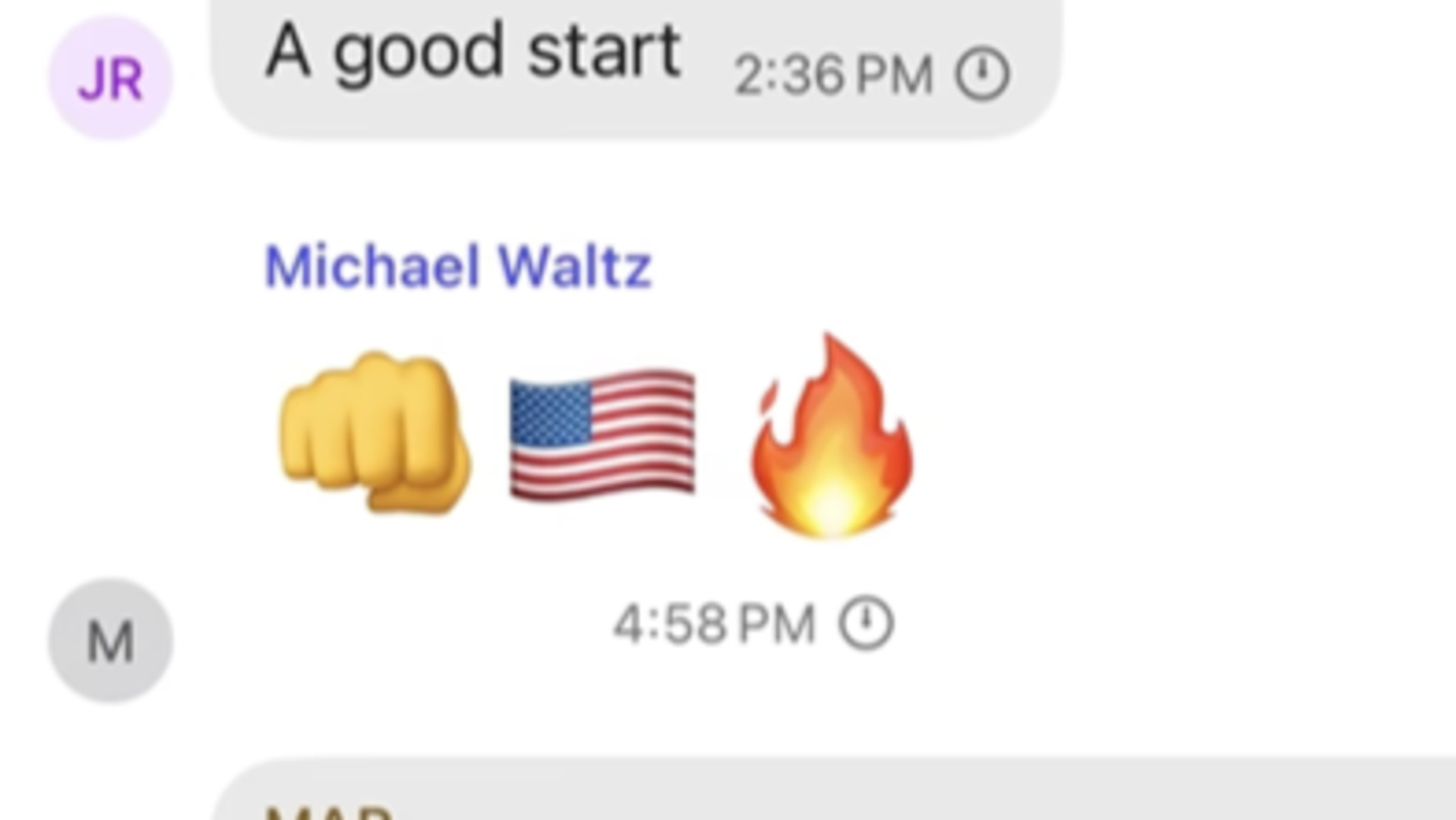The height and width of the screenshot is (820, 1456).
Task: Click the surname "Waltz" in purple
Action: [575, 266]
